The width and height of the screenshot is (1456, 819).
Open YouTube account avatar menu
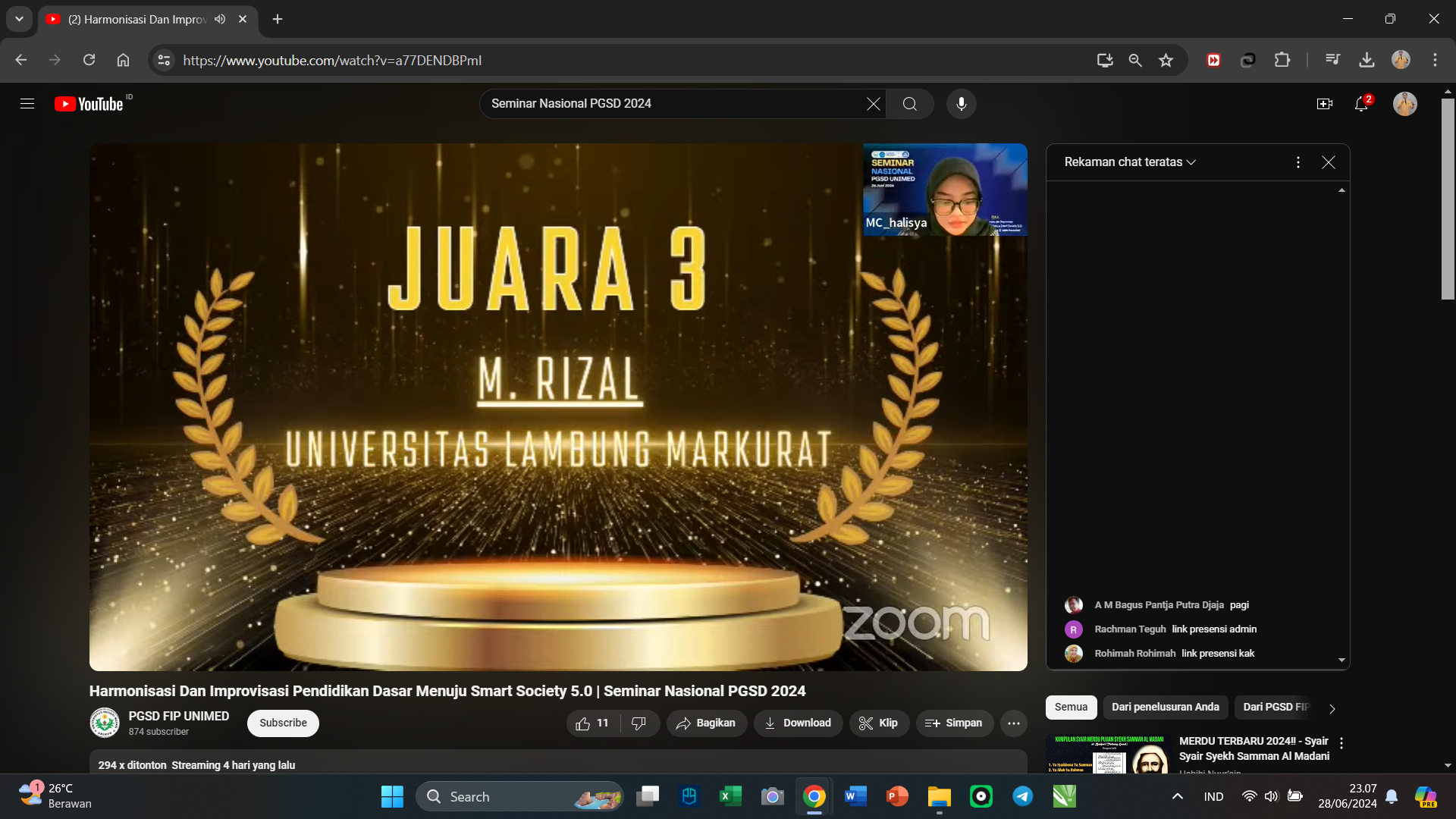1405,104
